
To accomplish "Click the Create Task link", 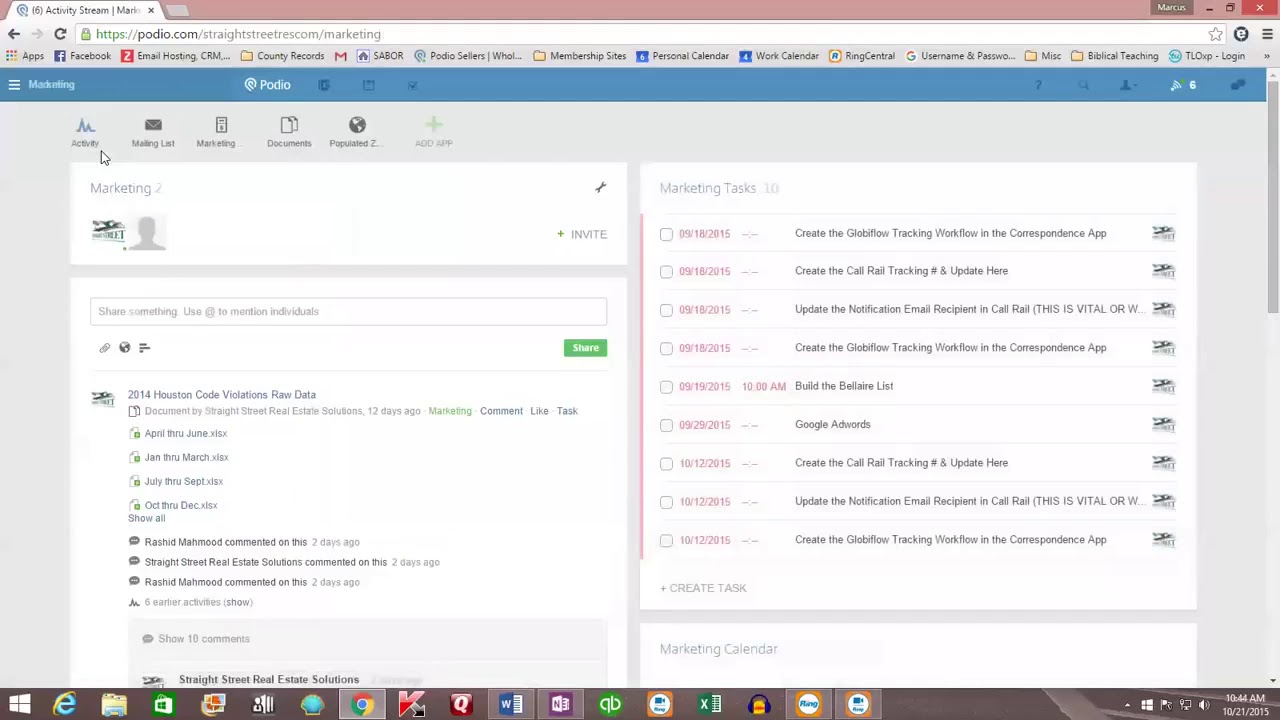I will click(x=703, y=588).
